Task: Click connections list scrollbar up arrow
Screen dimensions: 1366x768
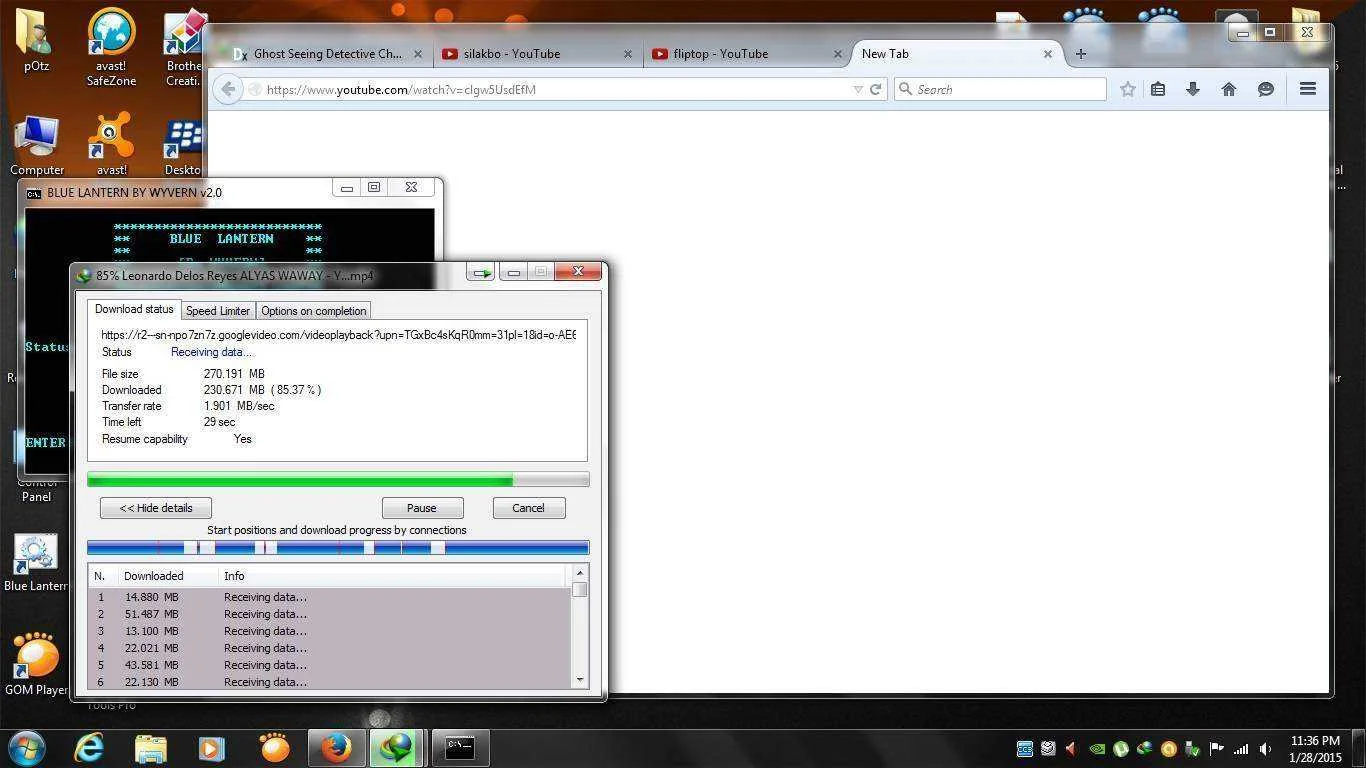Action: 579,573
